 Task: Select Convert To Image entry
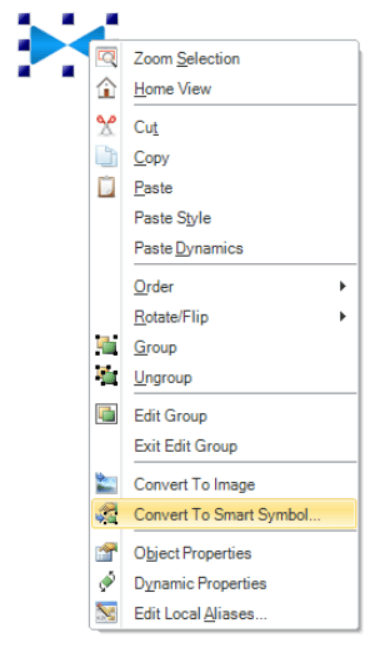click(x=224, y=484)
